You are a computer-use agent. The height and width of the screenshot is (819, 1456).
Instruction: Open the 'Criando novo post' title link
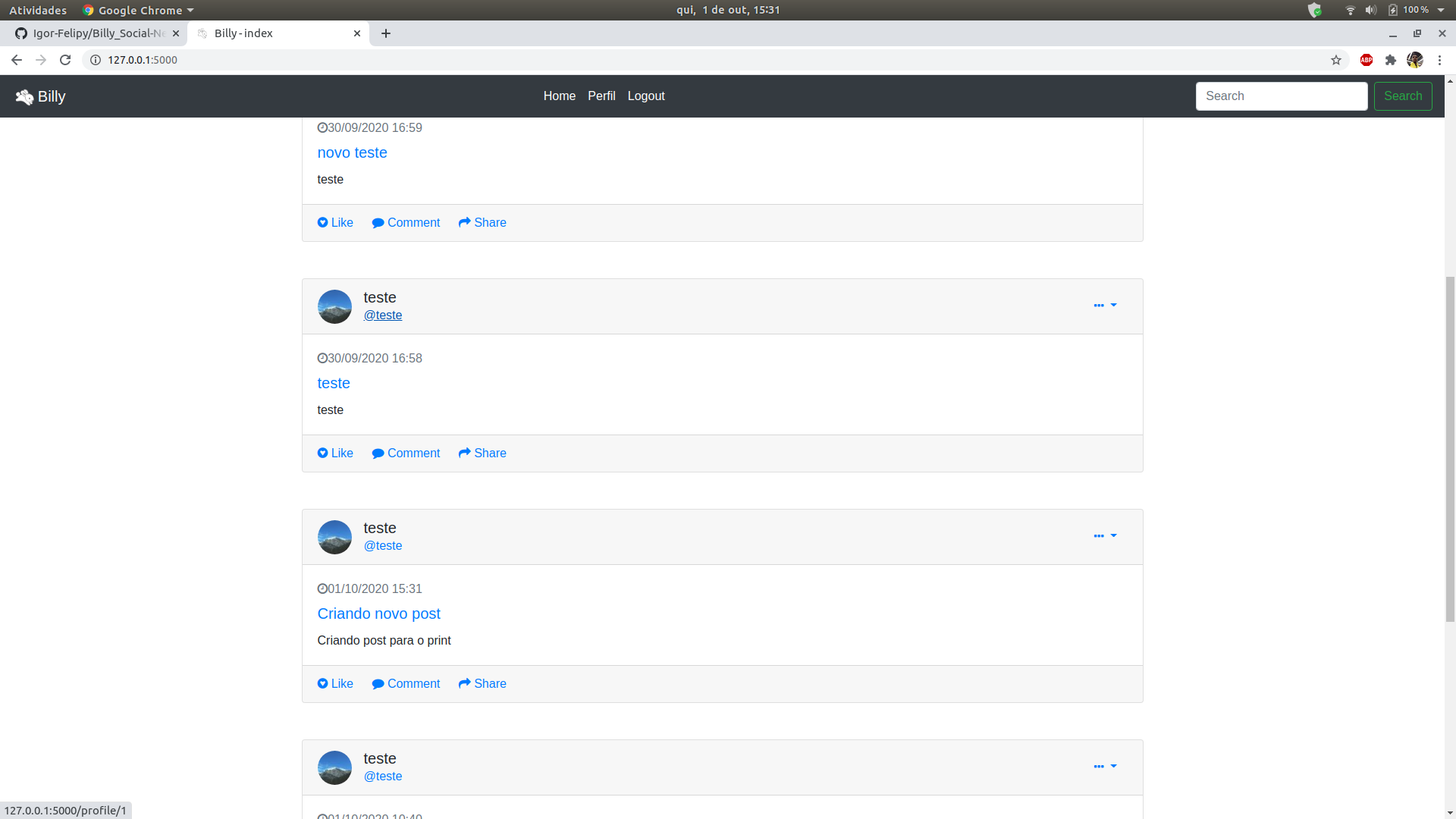pos(378,613)
